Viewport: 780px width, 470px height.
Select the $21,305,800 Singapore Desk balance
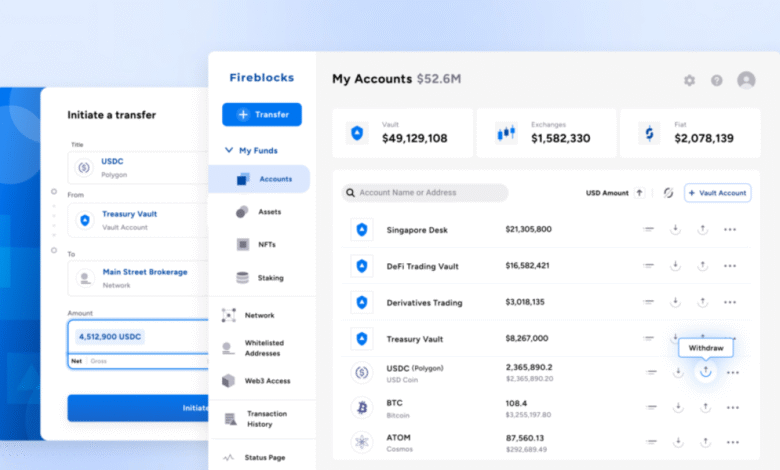(528, 229)
